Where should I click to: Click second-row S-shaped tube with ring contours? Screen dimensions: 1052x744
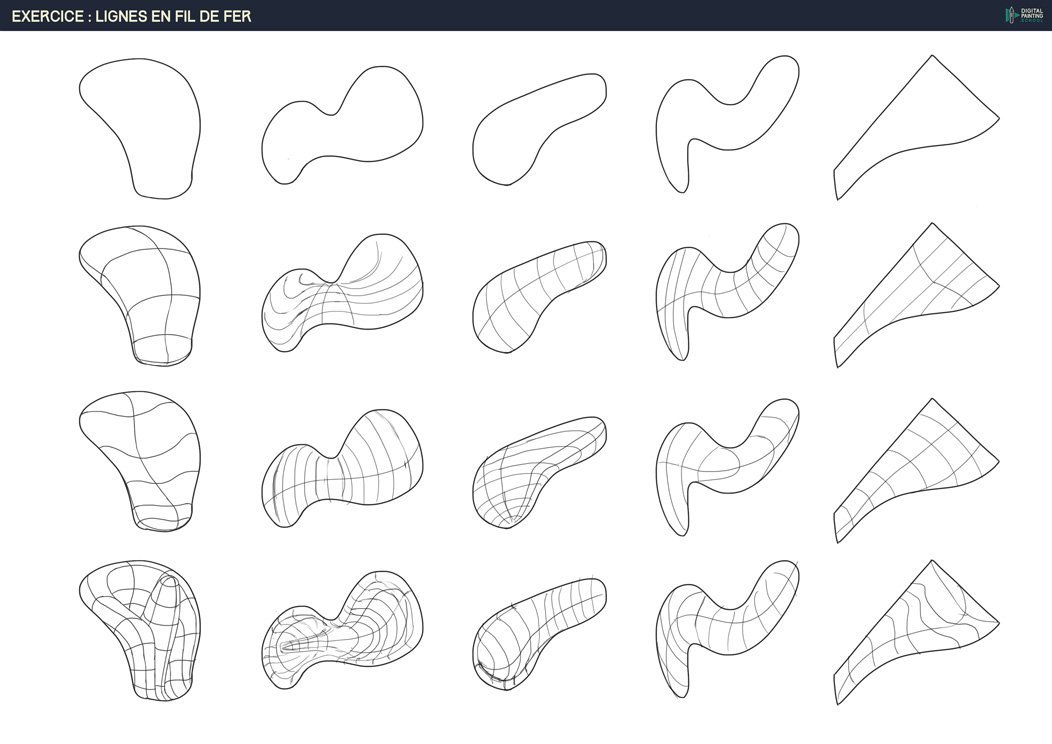(725, 288)
